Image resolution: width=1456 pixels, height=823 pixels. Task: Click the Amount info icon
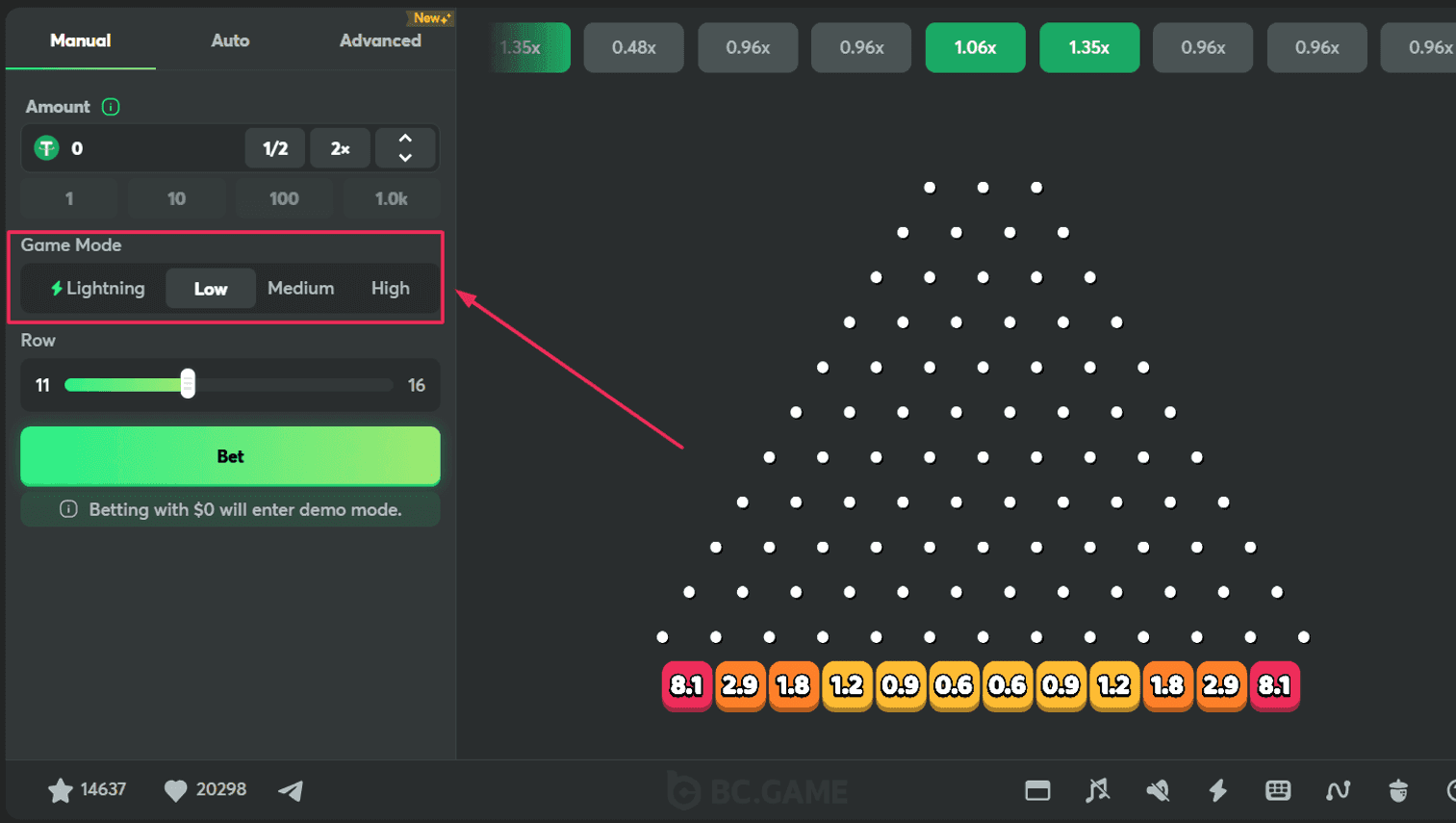(x=111, y=107)
